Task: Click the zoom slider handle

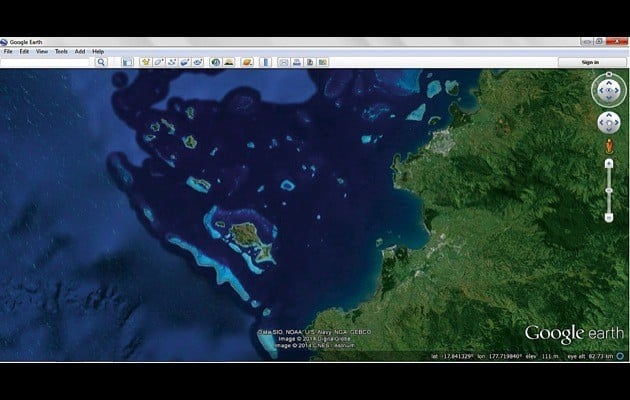Action: coord(609,190)
